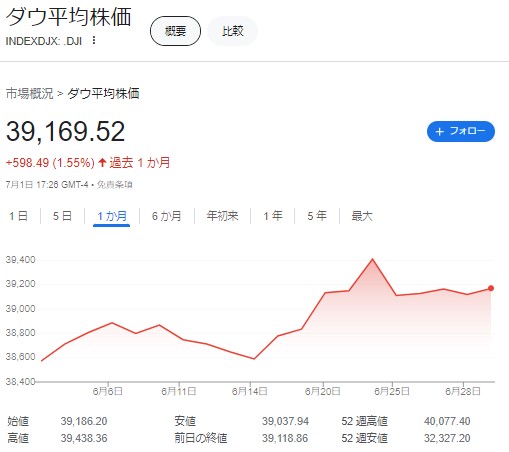This screenshot has height=452, width=509.
Task: Click the 前日の終値 value 39,118.86
Action: point(285,438)
